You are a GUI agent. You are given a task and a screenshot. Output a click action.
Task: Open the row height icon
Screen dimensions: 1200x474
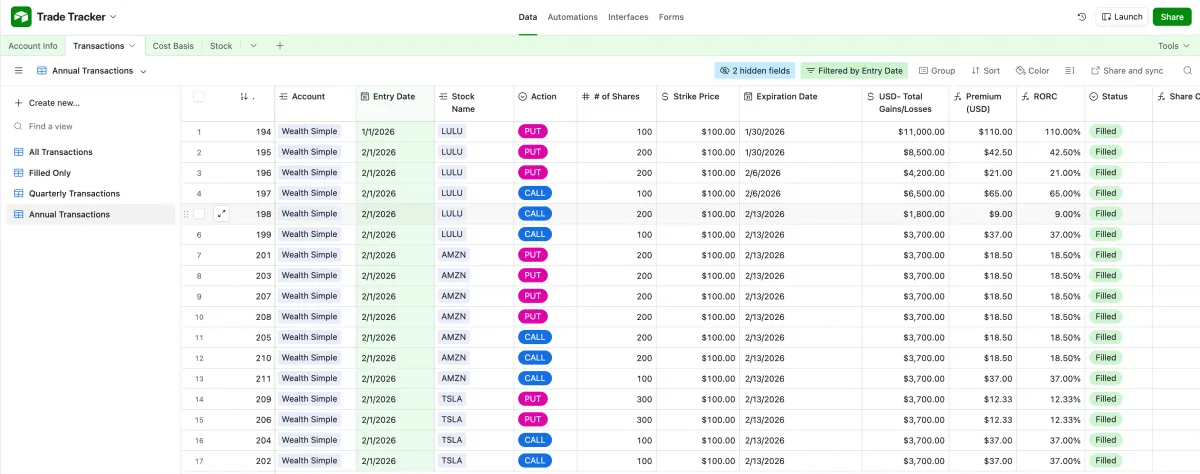(1070, 71)
